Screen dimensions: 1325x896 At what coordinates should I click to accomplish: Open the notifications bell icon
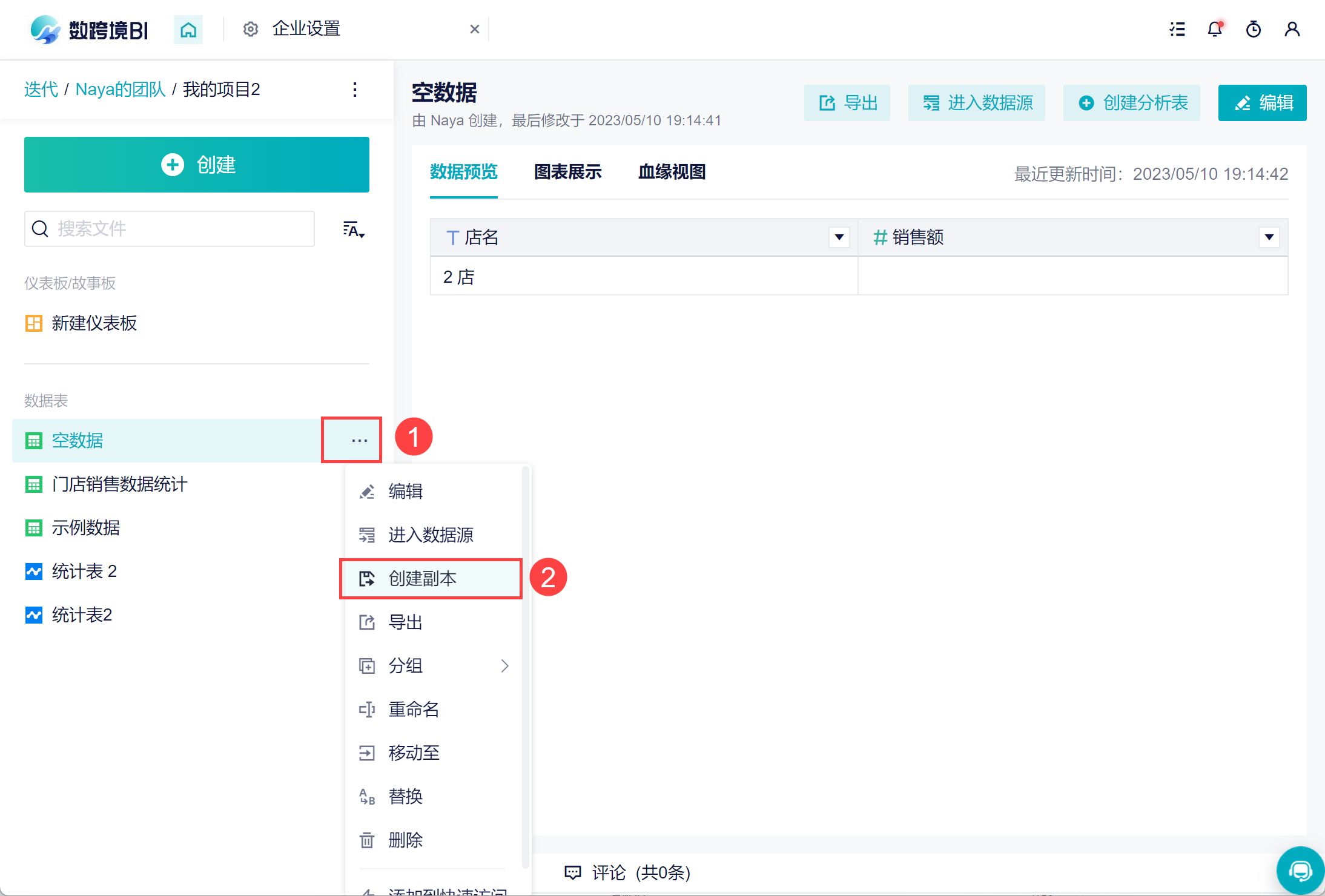1215,29
